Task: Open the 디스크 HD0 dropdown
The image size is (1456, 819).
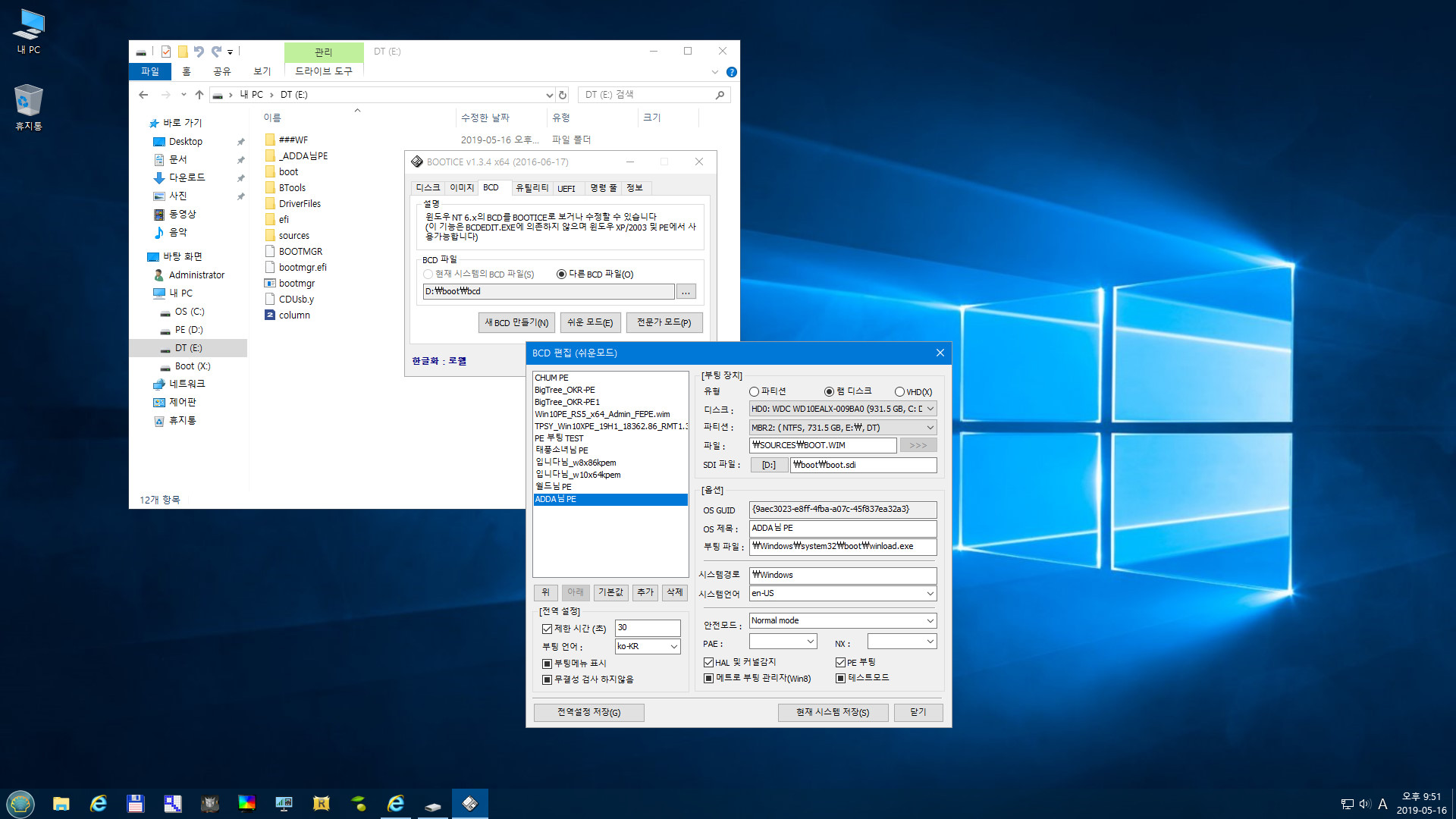Action: pos(843,409)
